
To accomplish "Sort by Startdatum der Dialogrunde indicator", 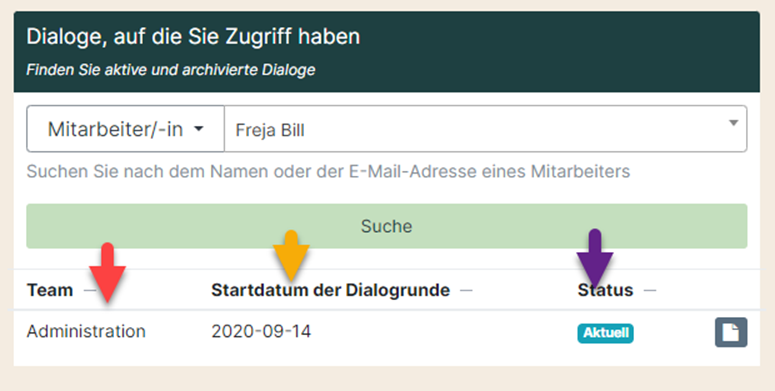I will tap(466, 290).
